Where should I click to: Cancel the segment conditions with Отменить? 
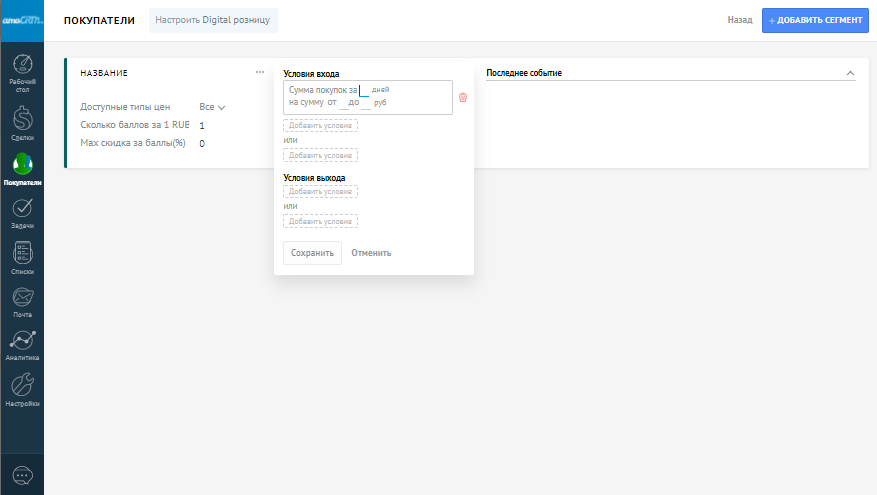coord(371,253)
